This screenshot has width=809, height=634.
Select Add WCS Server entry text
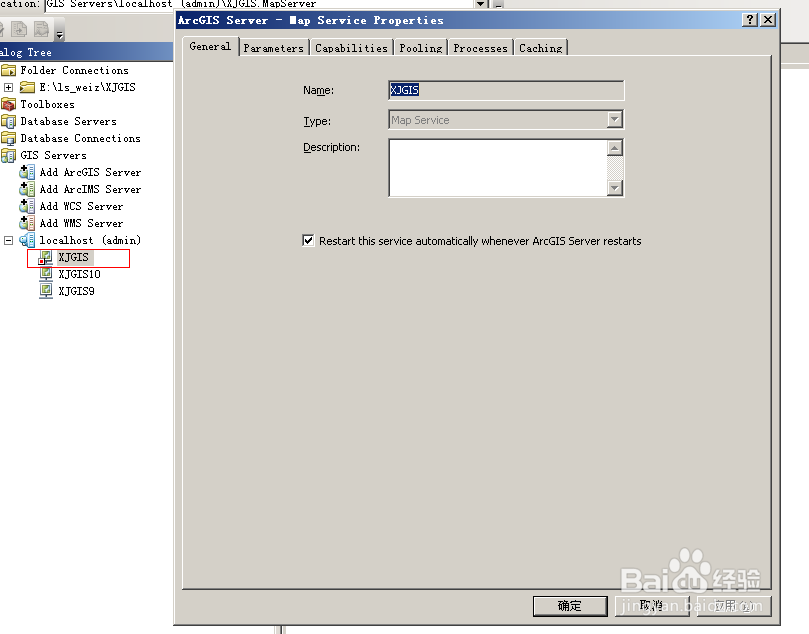(x=82, y=206)
